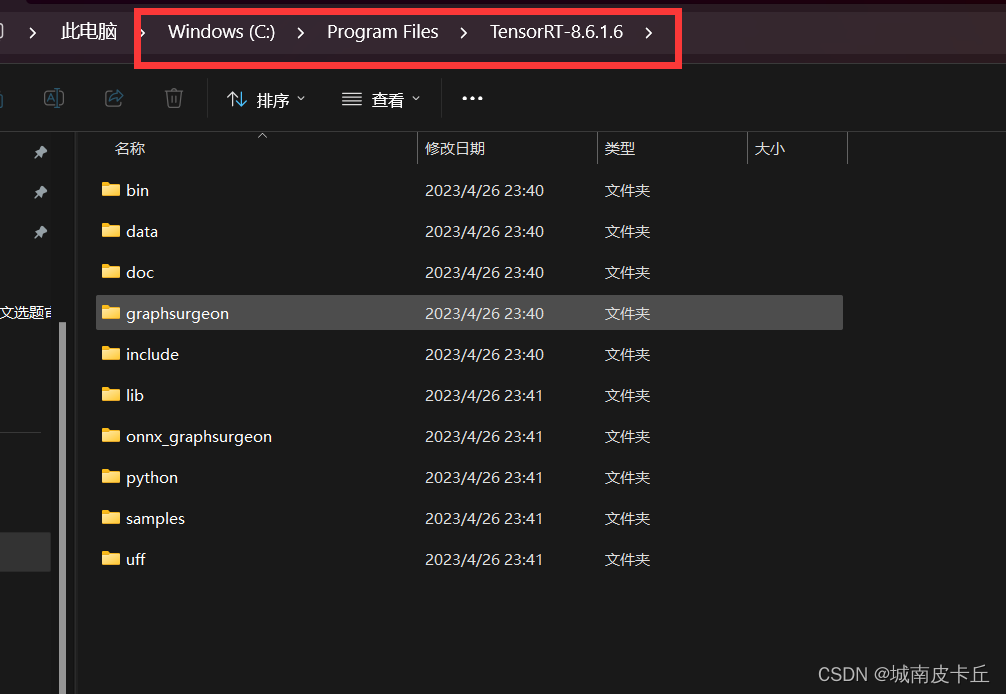Click the 此电脑 breadcrumb

[x=89, y=31]
